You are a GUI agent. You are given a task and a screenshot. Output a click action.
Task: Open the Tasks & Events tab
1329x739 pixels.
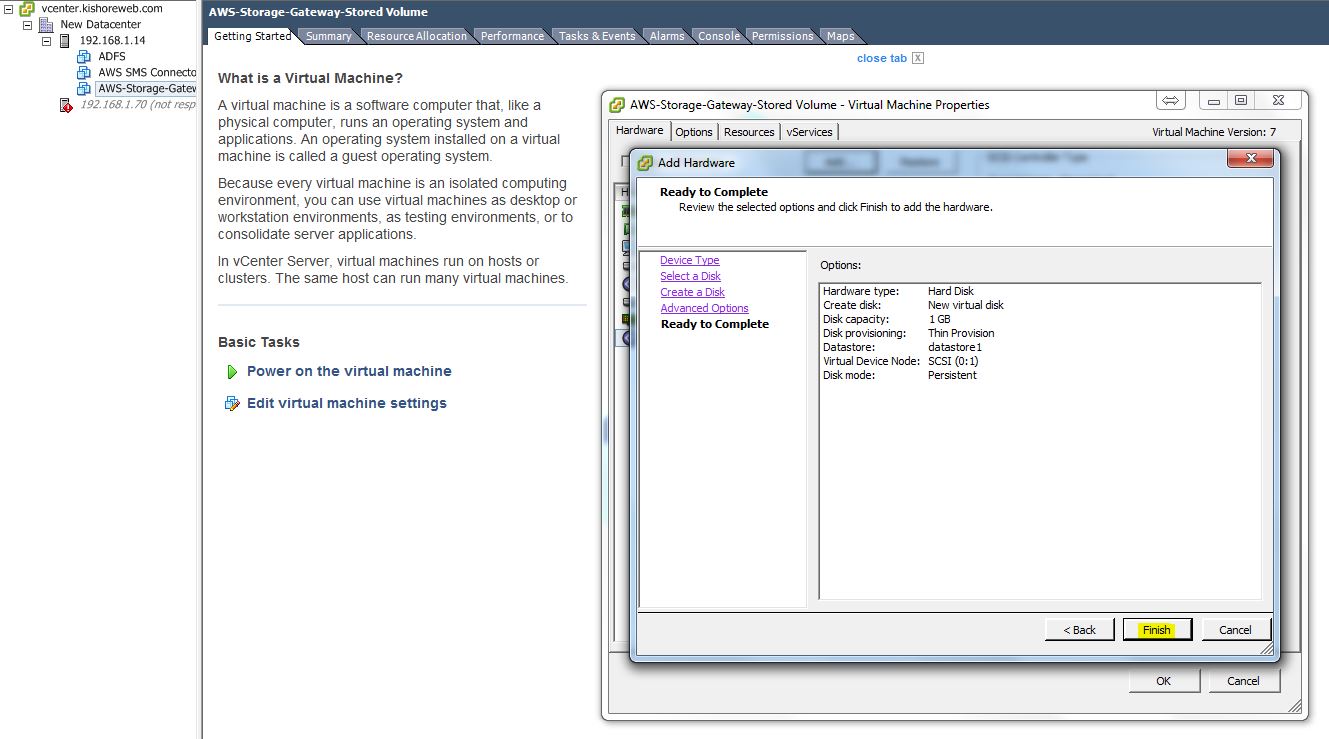pos(596,36)
